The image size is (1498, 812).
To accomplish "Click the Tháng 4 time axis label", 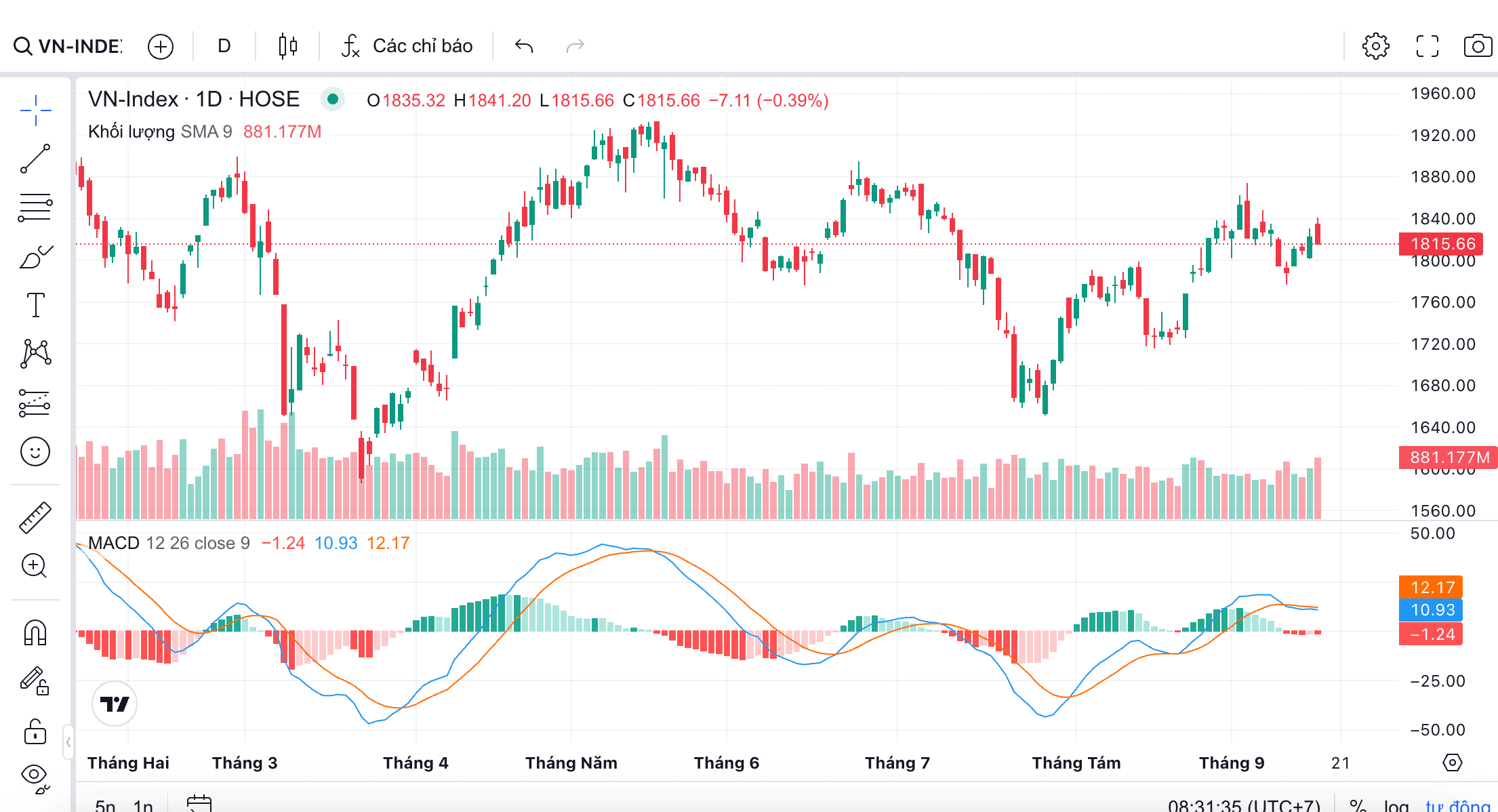I will coord(416,763).
